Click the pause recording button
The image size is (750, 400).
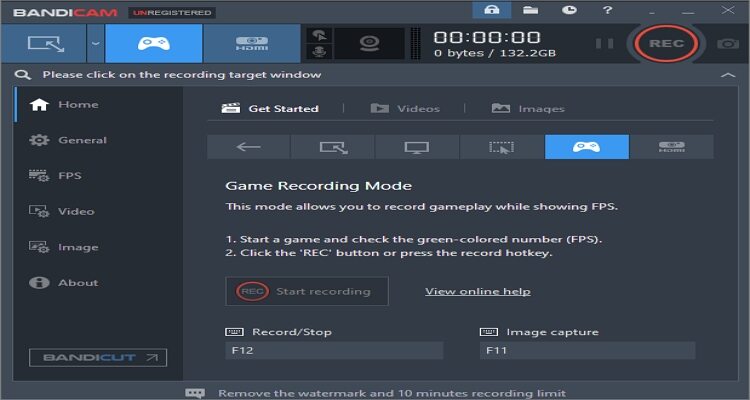pos(605,44)
